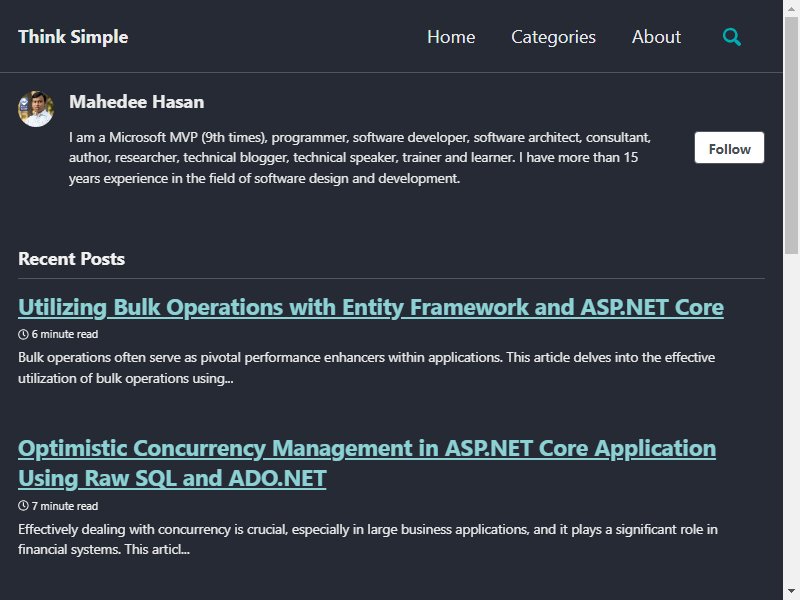Go to the Home menu item

click(451, 37)
